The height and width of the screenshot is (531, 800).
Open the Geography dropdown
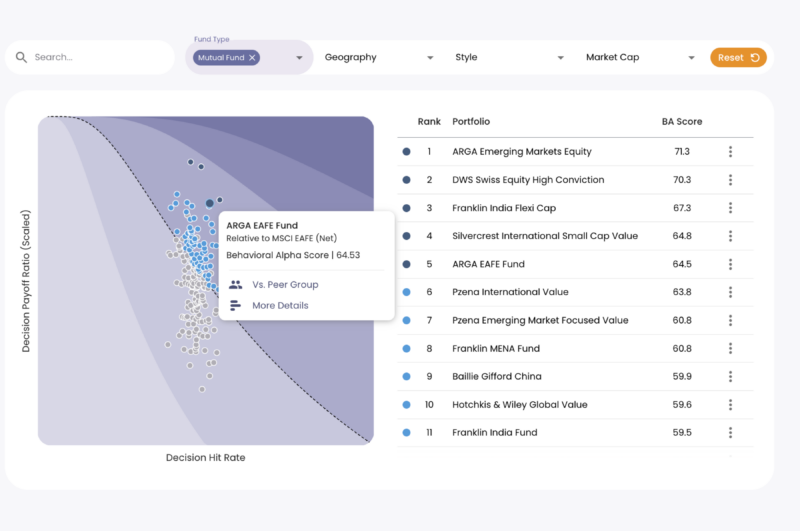[379, 58]
